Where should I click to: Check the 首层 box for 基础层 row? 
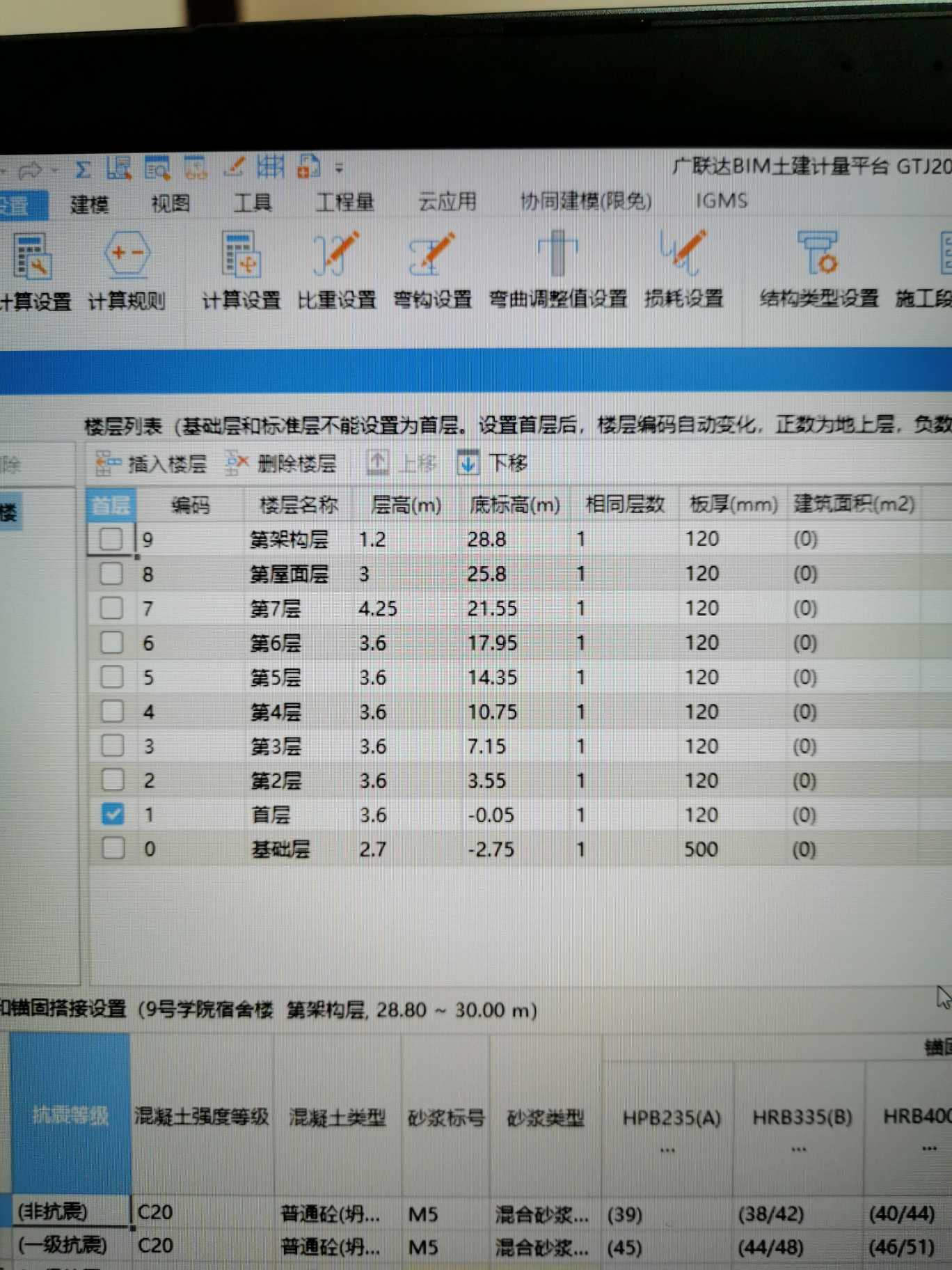point(113,848)
